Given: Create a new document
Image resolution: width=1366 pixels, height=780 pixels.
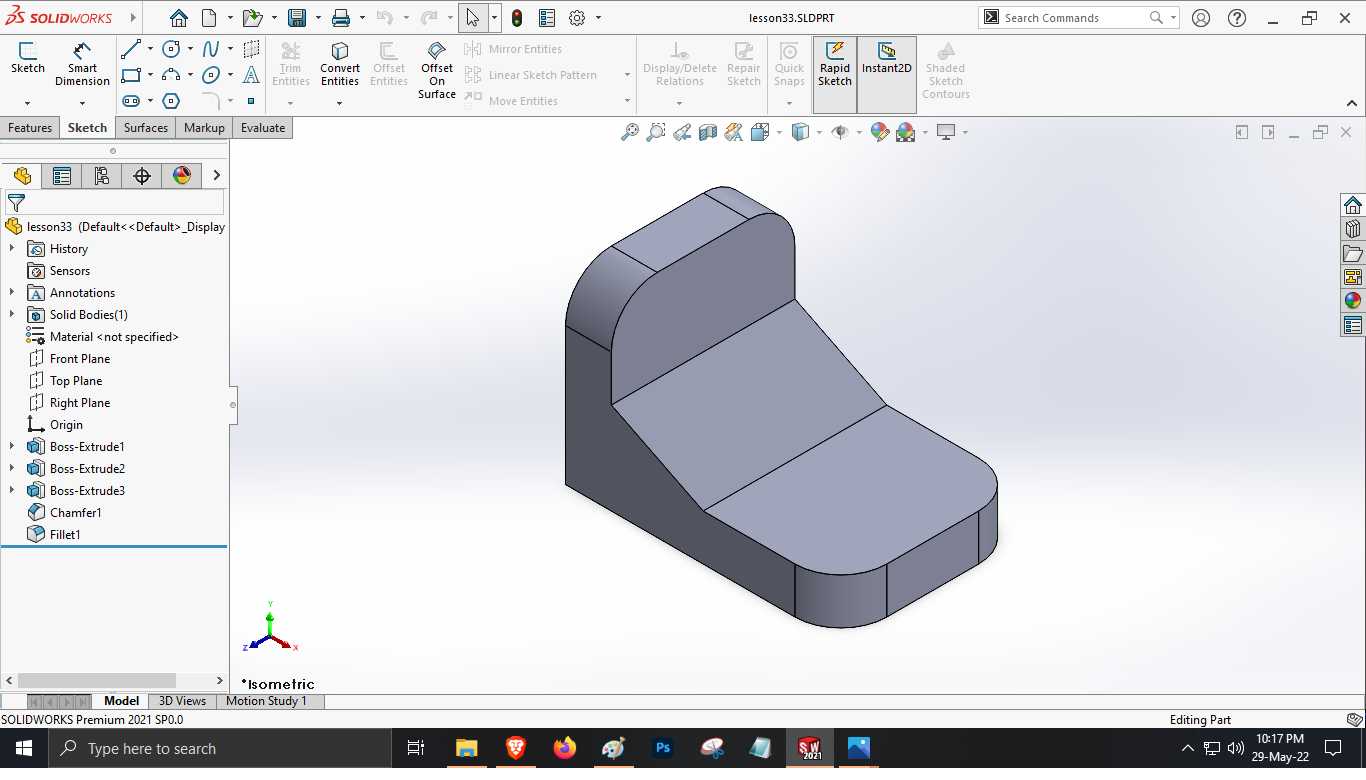Looking at the screenshot, I should (x=209, y=18).
